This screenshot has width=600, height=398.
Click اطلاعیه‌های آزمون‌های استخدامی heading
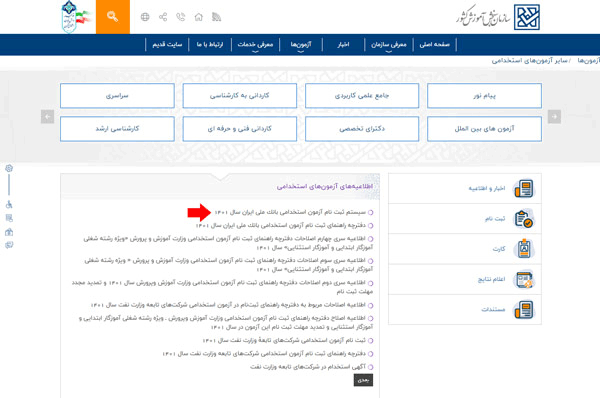325,186
